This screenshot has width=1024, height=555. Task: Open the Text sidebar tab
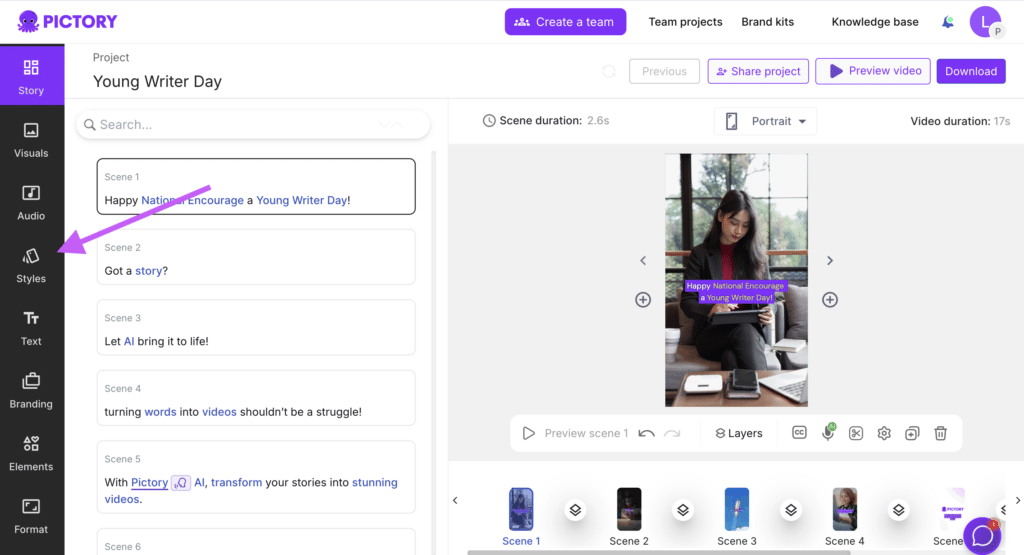pyautogui.click(x=31, y=328)
